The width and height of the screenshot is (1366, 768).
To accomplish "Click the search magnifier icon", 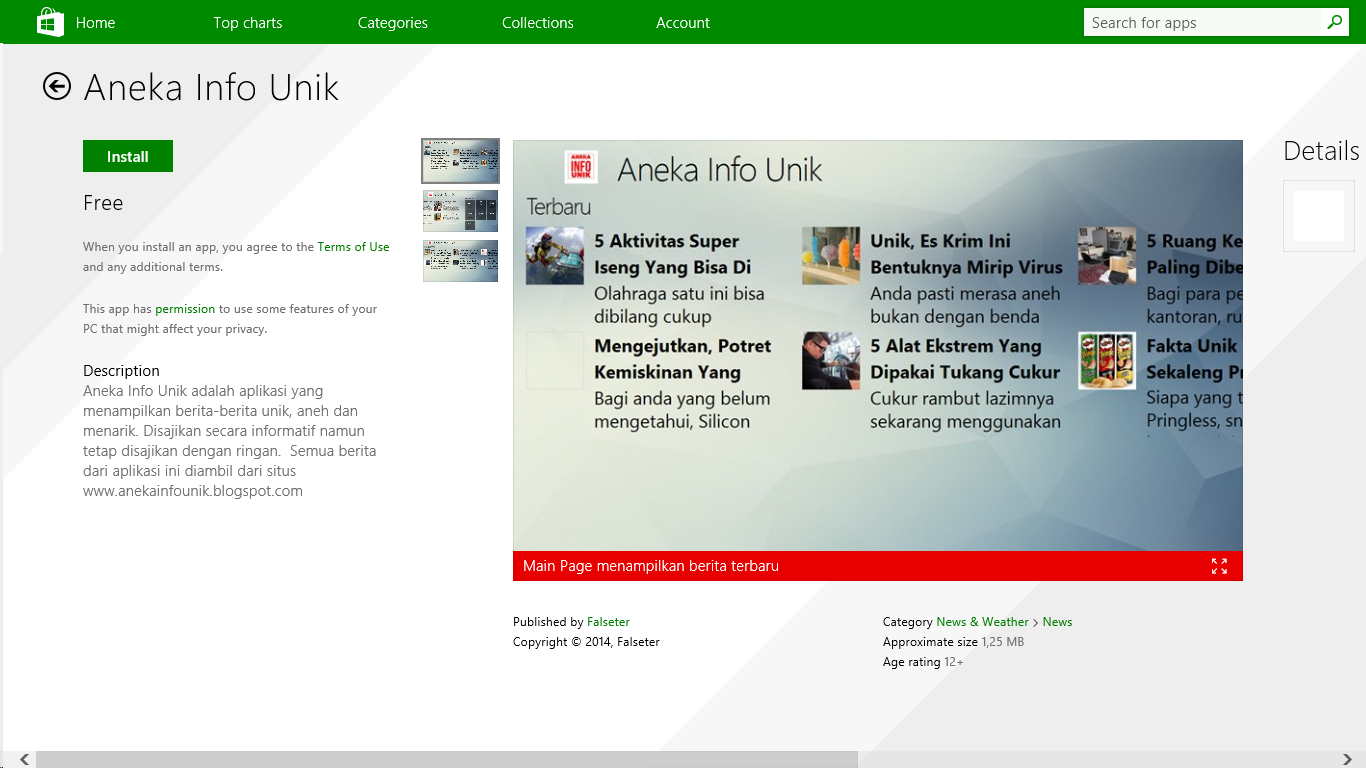I will coord(1334,22).
